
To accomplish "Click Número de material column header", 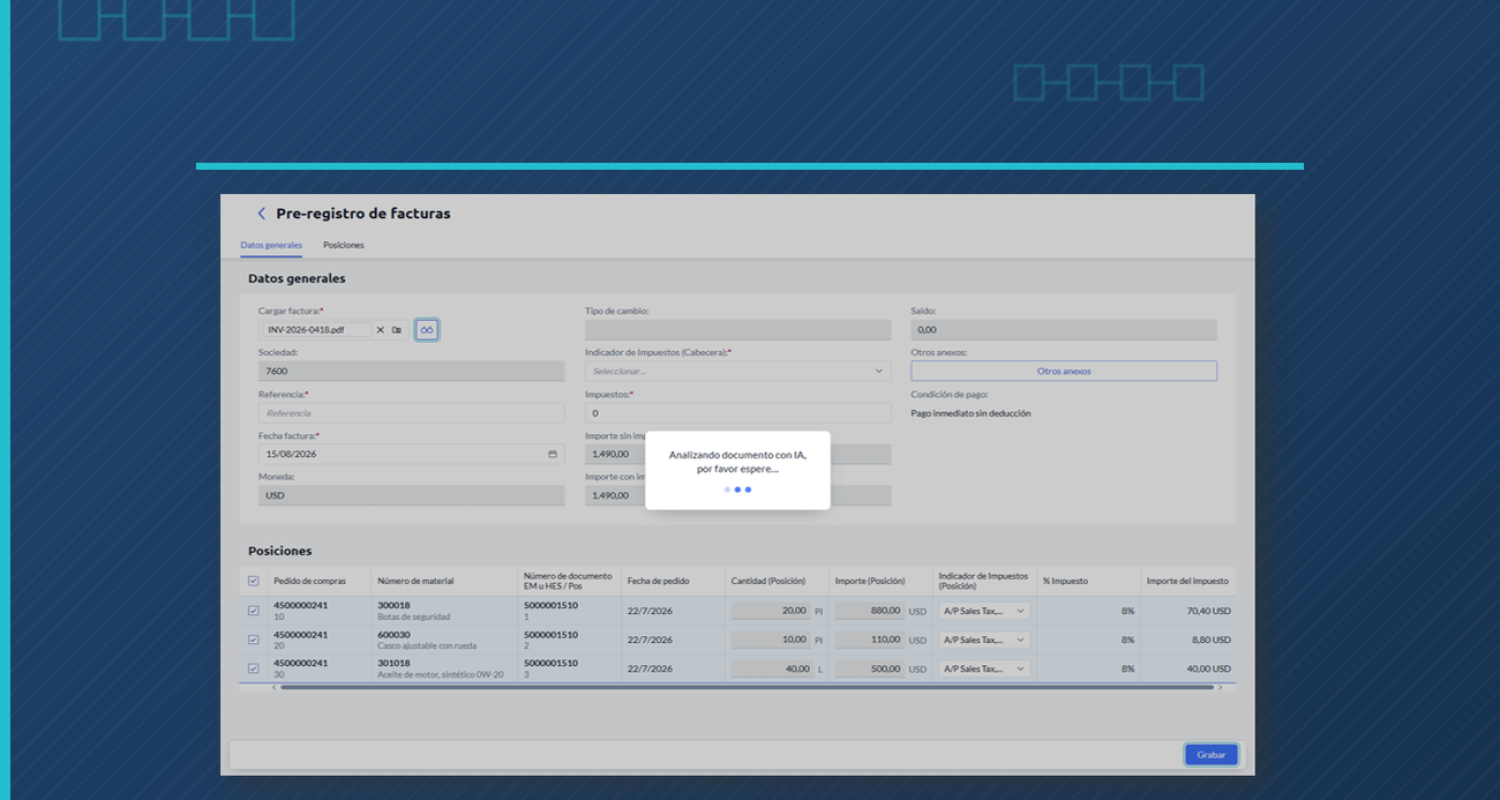I will coord(415,581).
